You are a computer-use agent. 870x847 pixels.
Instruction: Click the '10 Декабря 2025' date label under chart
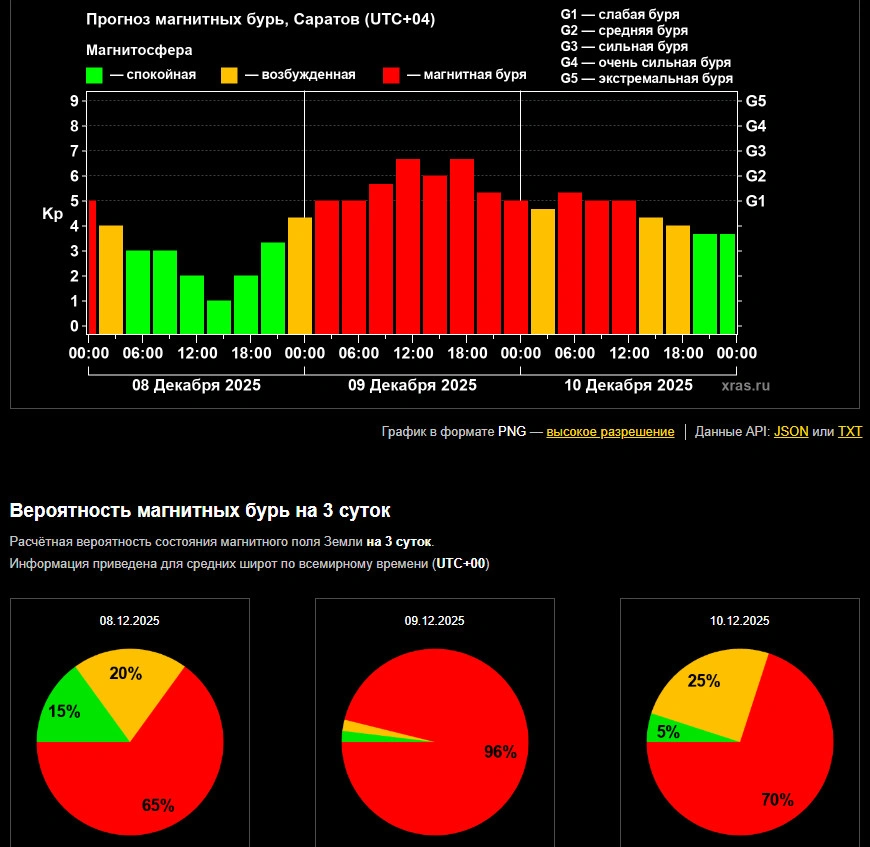pos(628,385)
